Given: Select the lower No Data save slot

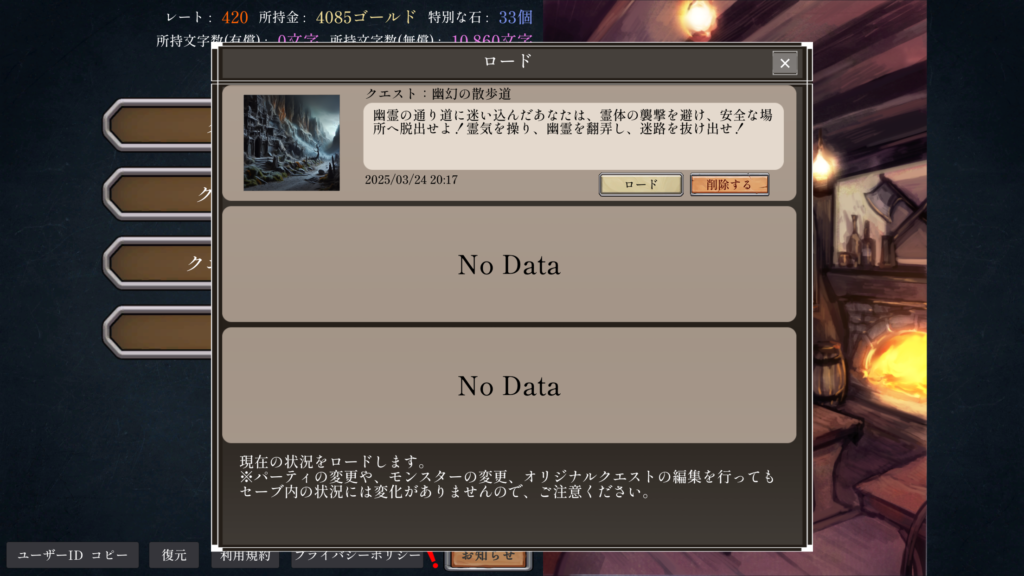Looking at the screenshot, I should click(509, 385).
